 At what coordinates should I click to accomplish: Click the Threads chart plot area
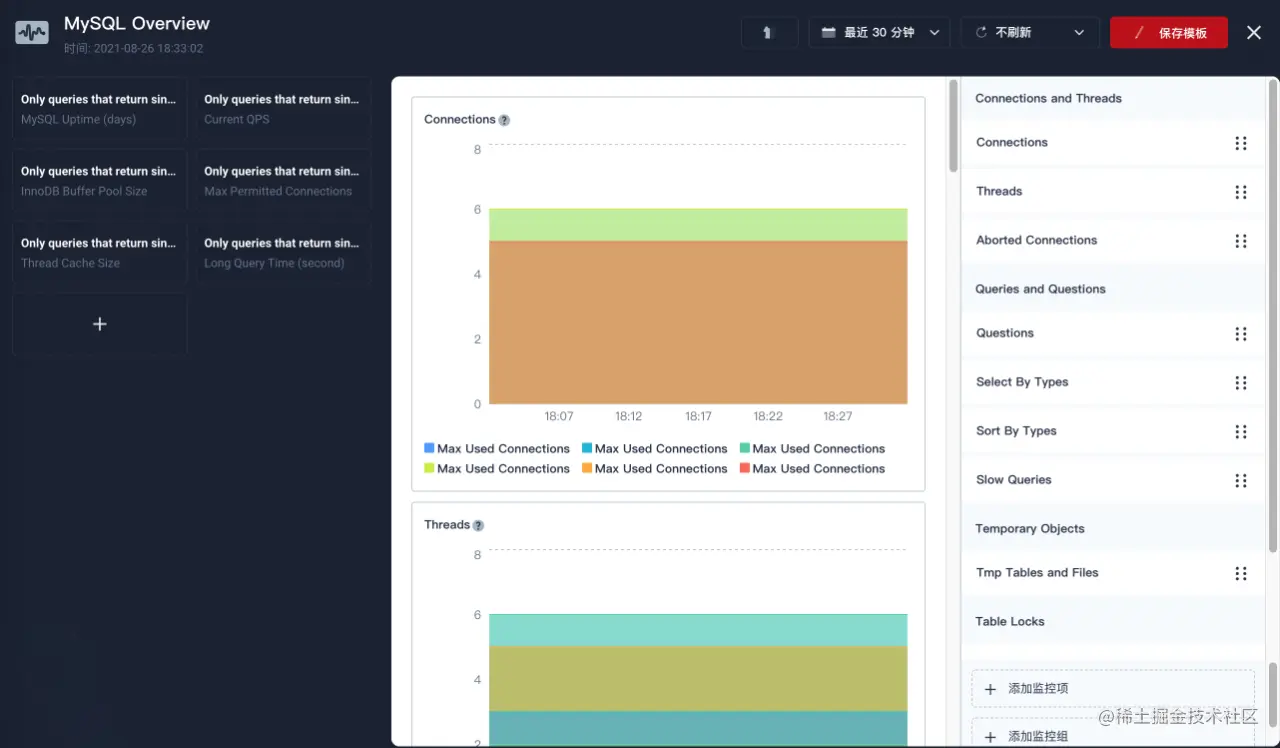[698, 647]
